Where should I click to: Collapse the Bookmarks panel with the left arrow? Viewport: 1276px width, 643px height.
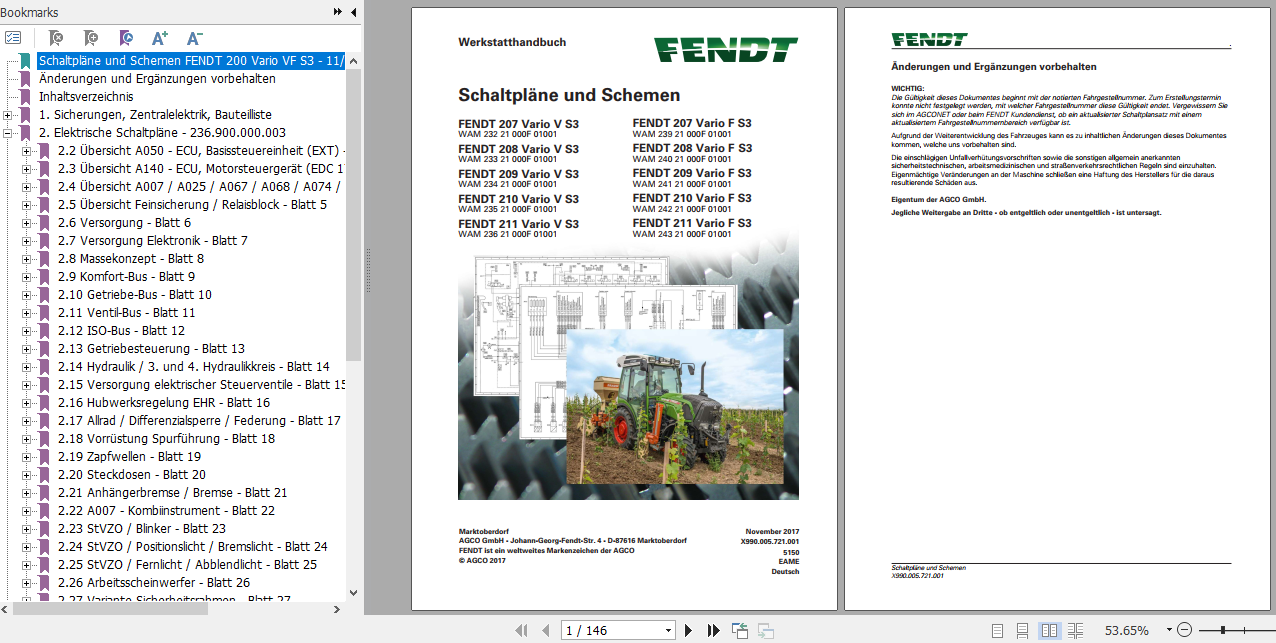(353, 12)
